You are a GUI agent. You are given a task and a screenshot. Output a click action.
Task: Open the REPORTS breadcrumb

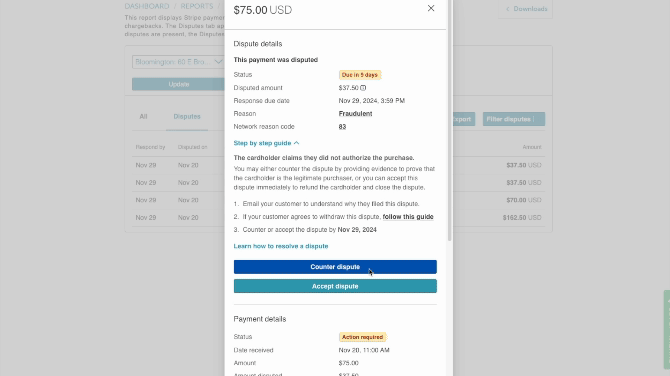pyautogui.click(x=197, y=6)
